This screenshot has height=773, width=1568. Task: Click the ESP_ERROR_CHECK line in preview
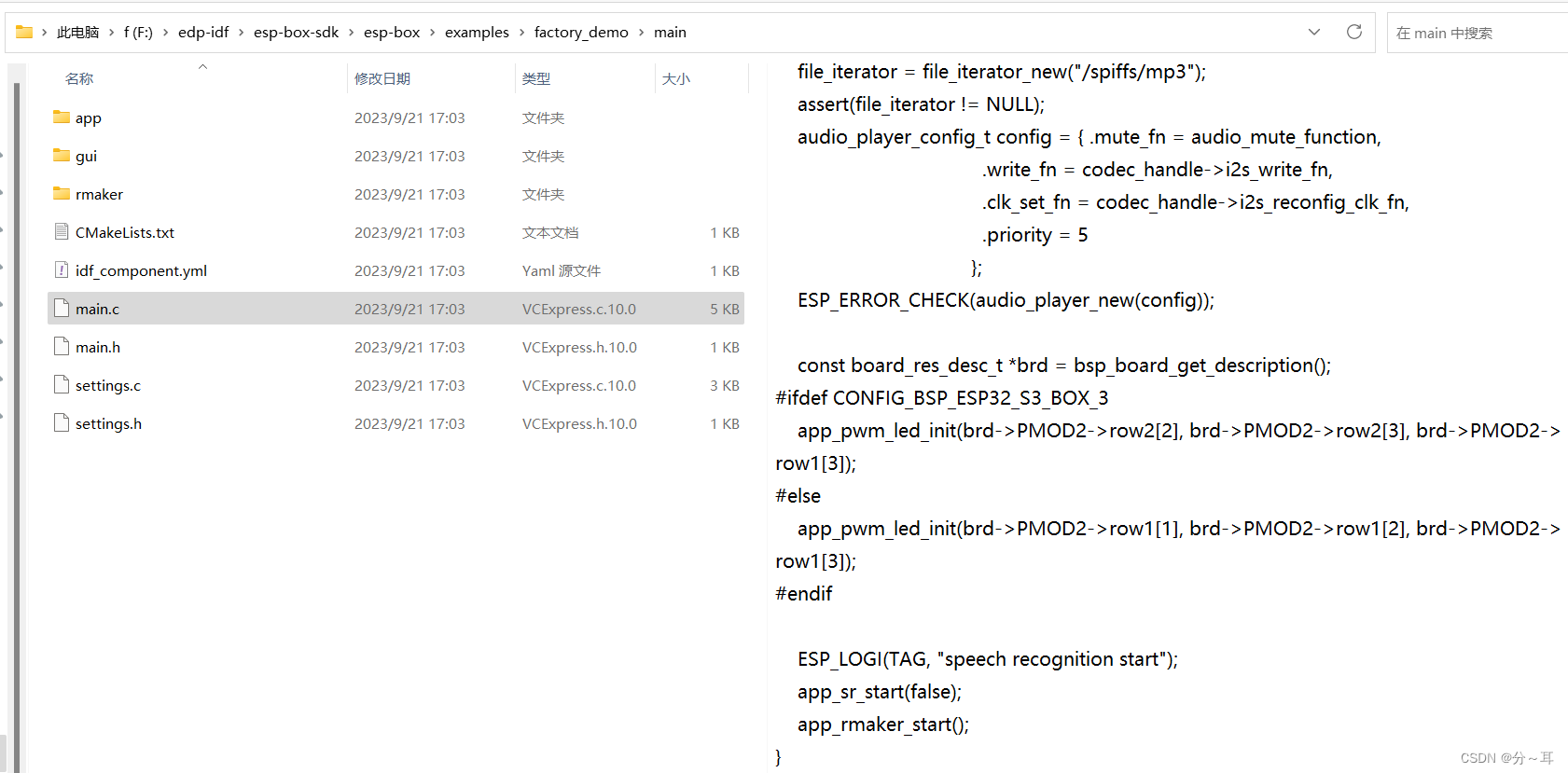(1006, 300)
